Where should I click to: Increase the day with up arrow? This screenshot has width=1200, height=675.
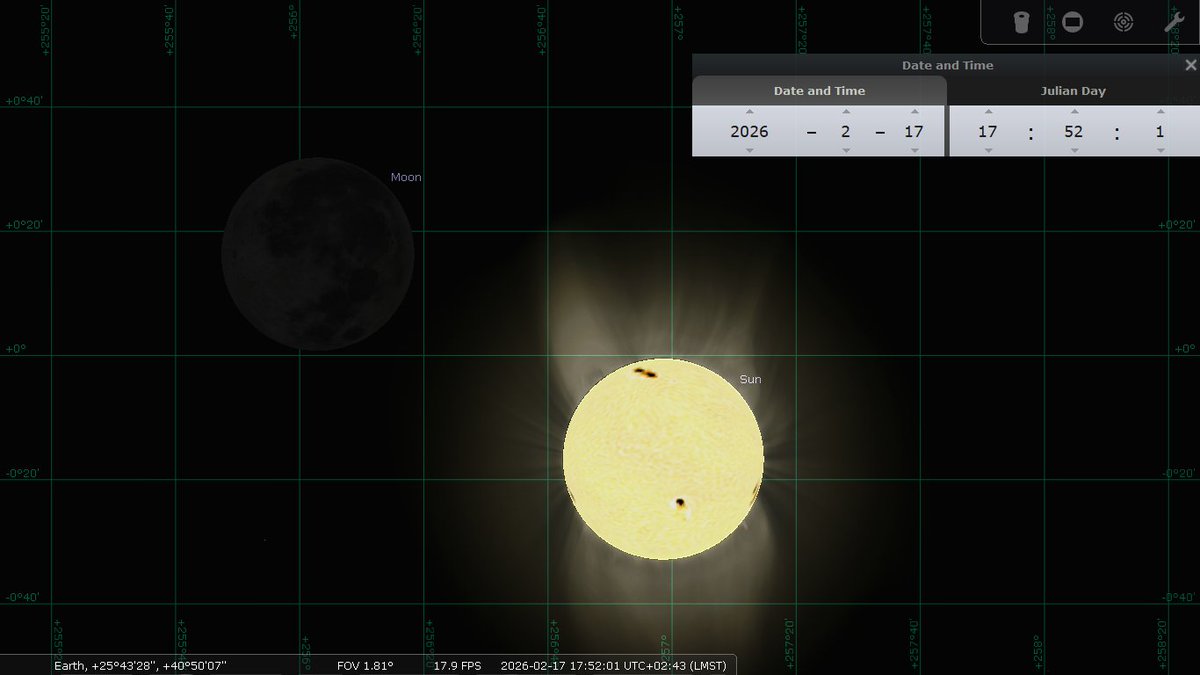914,112
